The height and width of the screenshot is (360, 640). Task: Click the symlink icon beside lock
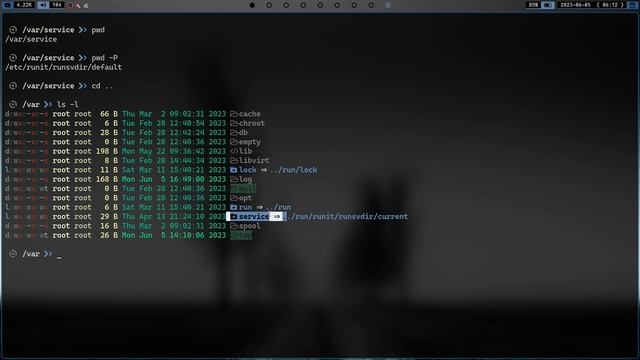coord(233,170)
